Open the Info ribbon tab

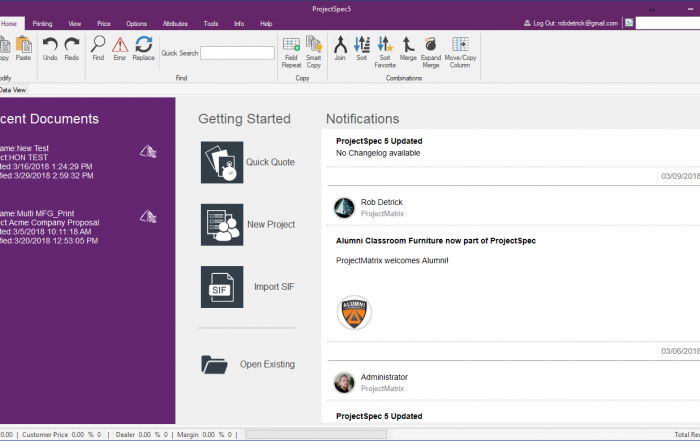(239, 24)
